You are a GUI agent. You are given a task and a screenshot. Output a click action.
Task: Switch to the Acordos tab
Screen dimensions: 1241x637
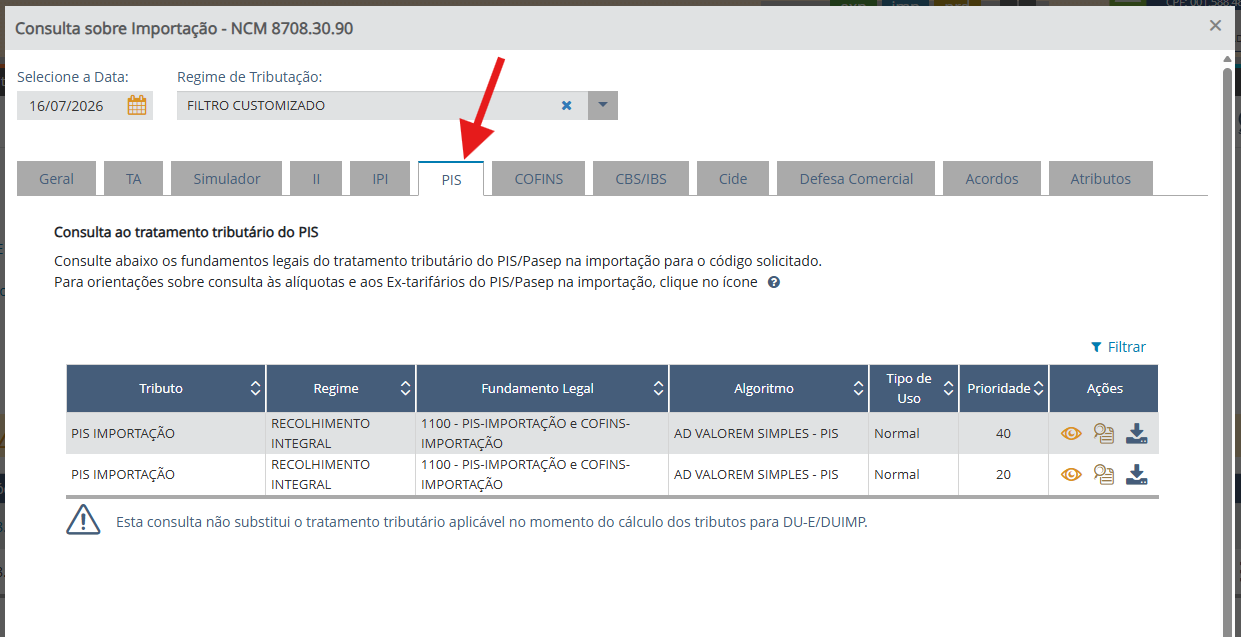pyautogui.click(x=992, y=179)
